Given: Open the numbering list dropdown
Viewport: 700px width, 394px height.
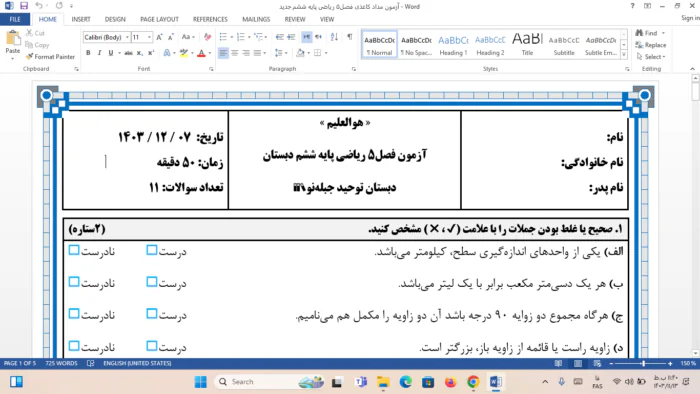Looking at the screenshot, I should [x=249, y=37].
